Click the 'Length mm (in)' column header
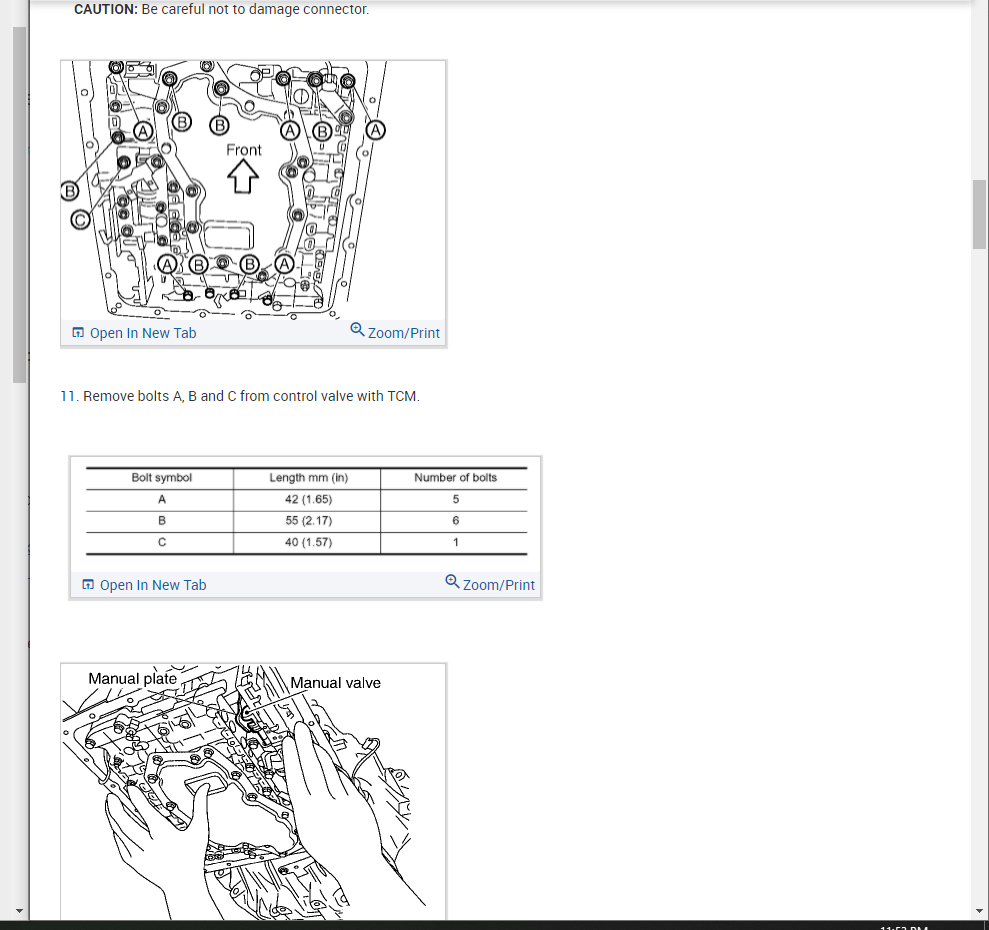Screen dimensions: 989x930 tap(308, 478)
